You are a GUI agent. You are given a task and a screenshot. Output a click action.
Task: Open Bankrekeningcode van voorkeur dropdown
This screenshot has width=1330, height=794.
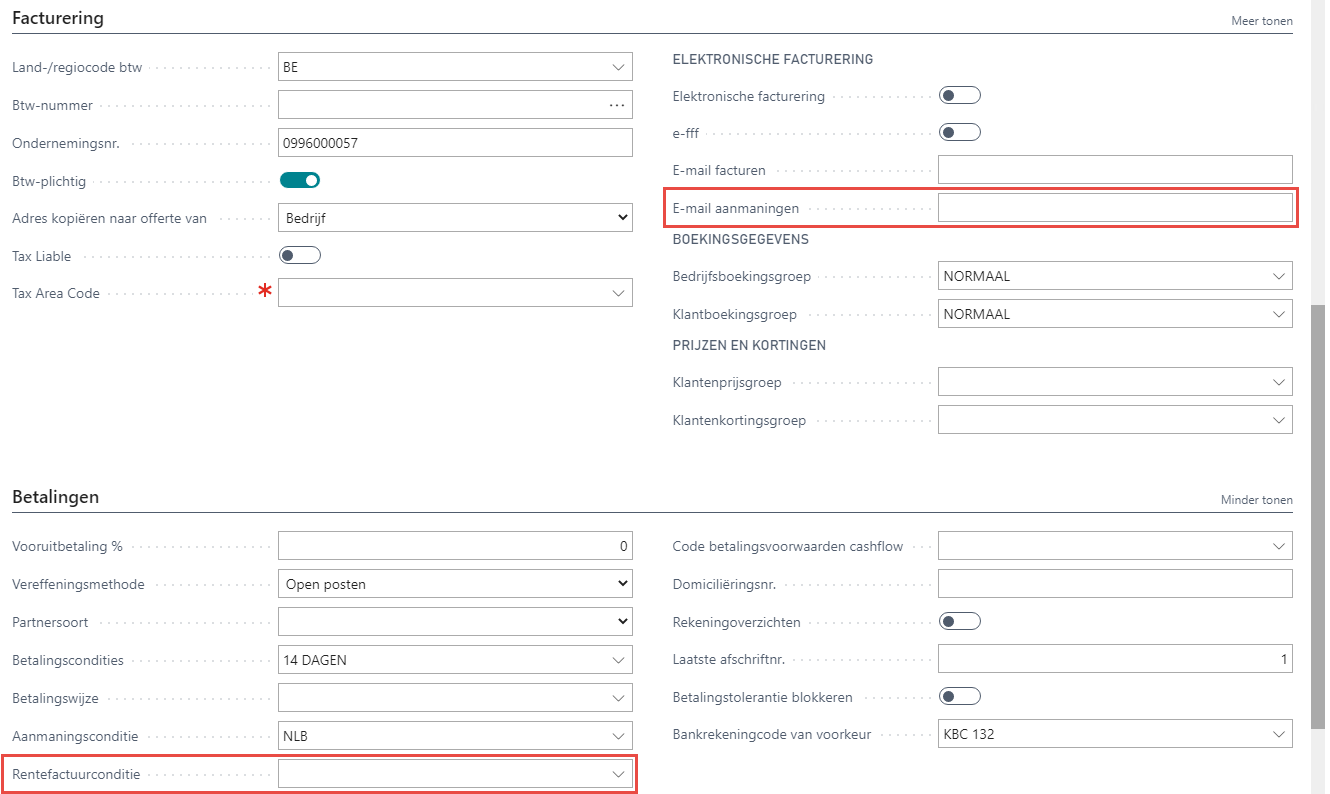[1277, 735]
